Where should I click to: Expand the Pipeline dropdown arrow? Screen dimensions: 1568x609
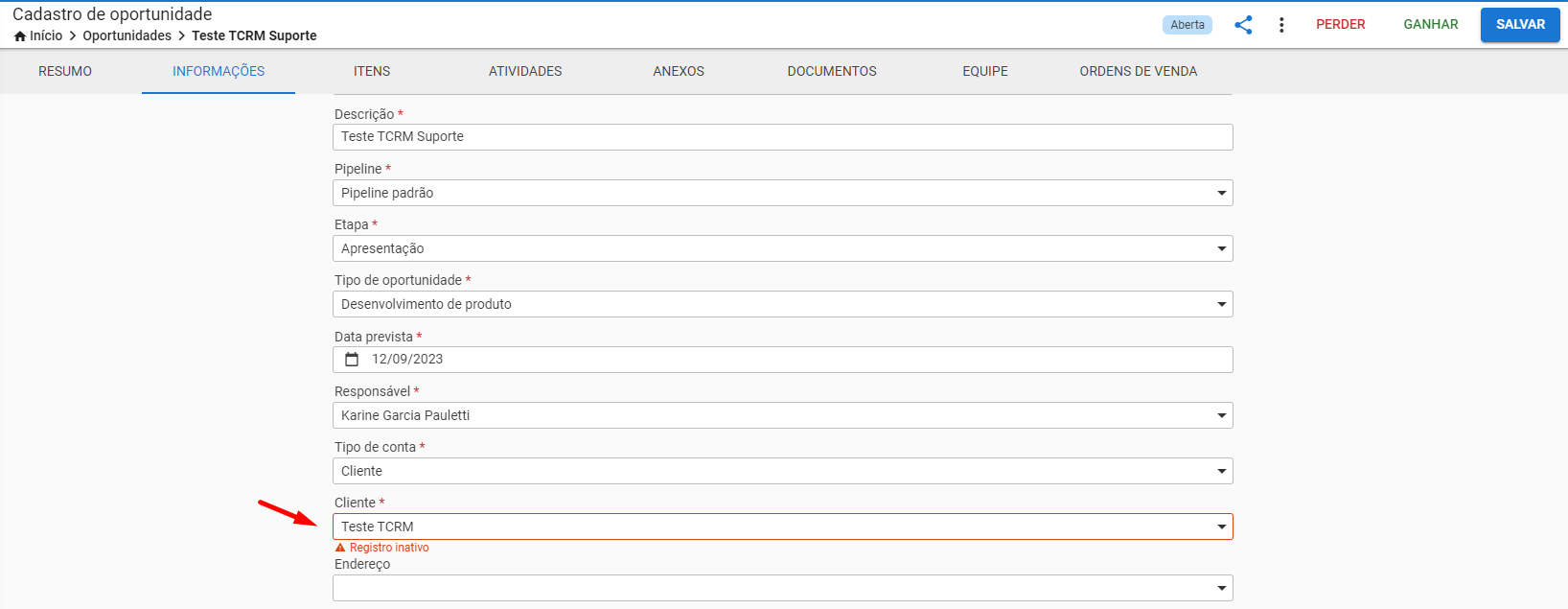point(1221,194)
